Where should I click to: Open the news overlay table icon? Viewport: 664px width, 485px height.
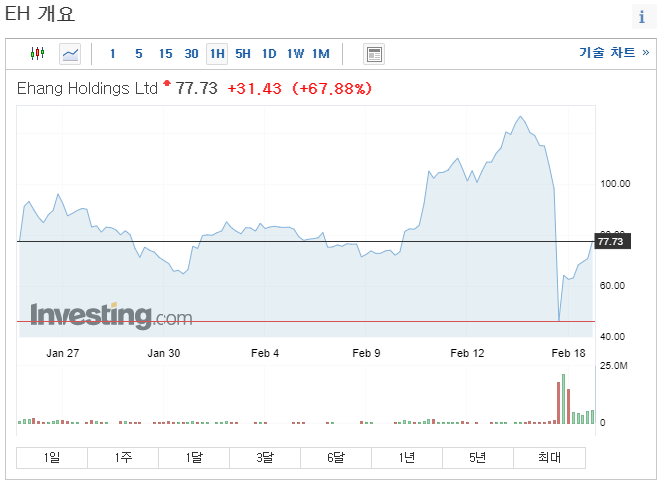point(374,54)
